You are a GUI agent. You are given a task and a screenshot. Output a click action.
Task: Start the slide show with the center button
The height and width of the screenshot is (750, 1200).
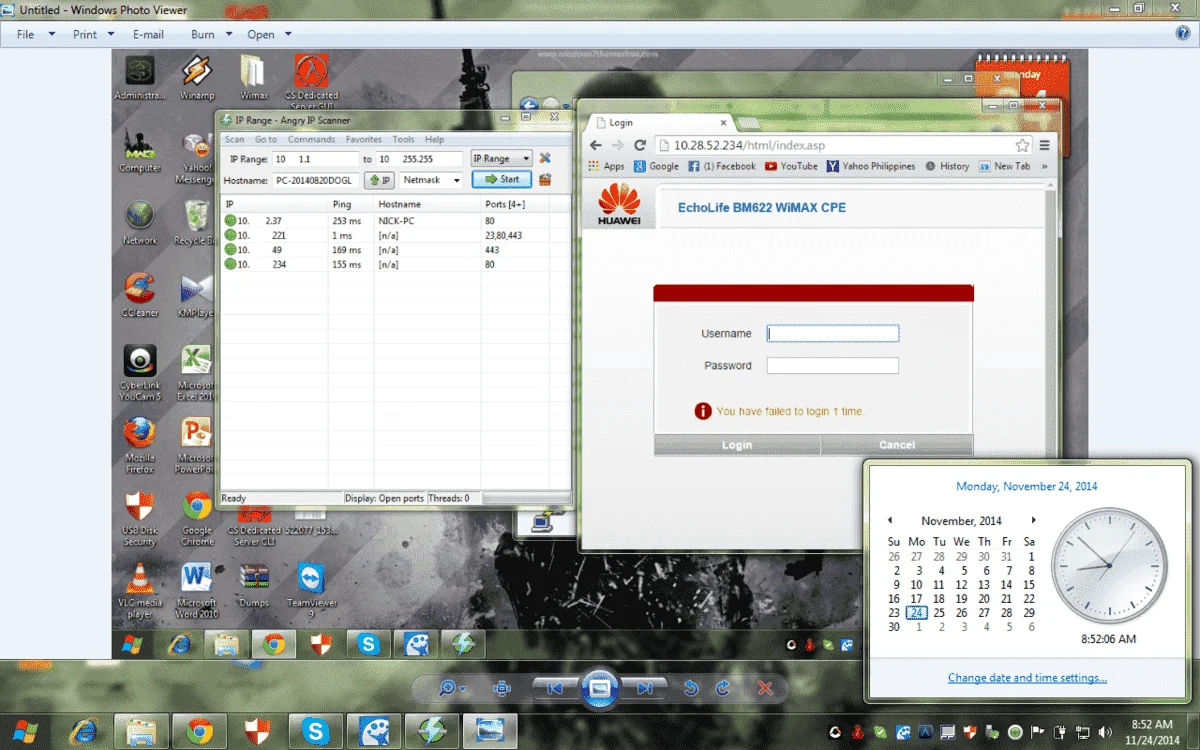click(x=600, y=688)
